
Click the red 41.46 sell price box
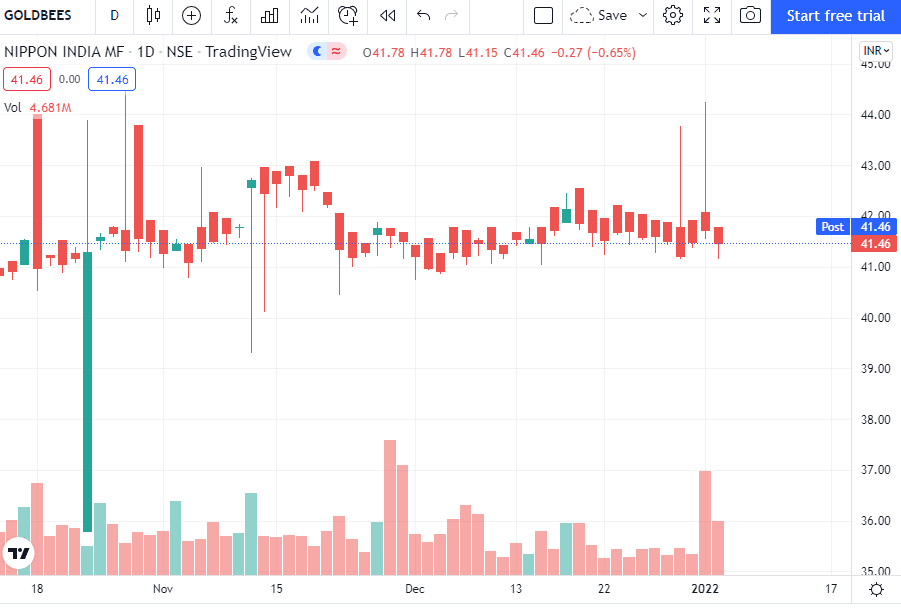tap(27, 79)
